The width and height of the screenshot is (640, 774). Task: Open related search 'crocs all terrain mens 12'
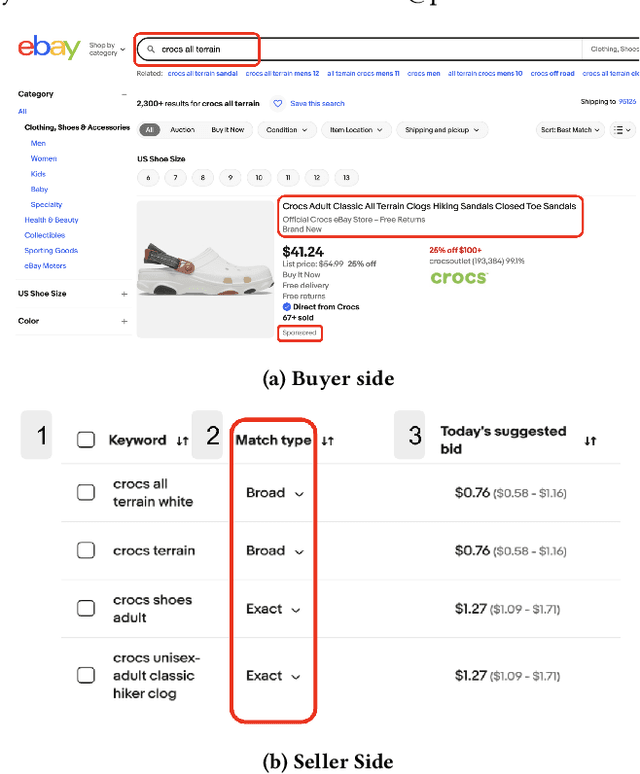(282, 74)
